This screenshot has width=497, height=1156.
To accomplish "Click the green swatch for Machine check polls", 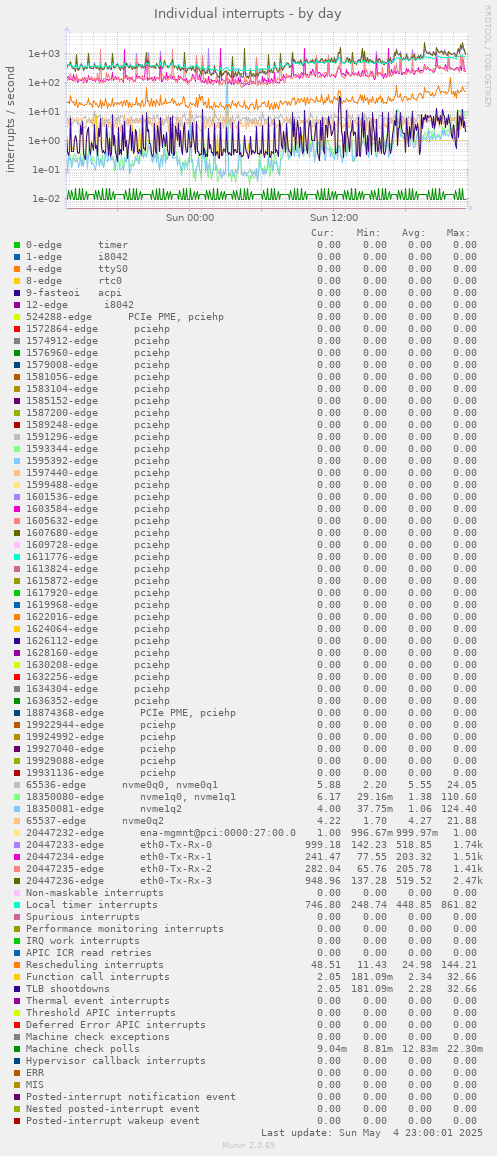I will [x=17, y=1048].
